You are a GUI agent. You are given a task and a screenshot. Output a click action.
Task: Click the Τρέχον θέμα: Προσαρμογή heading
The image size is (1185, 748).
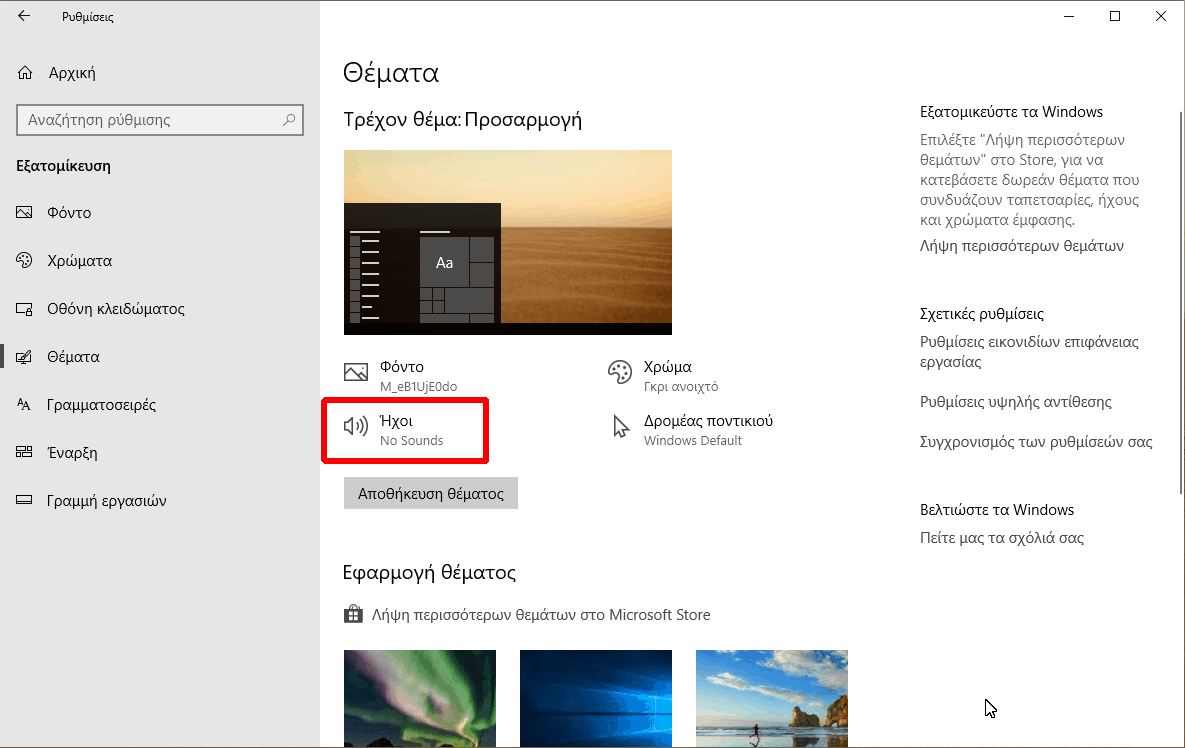[x=463, y=119]
